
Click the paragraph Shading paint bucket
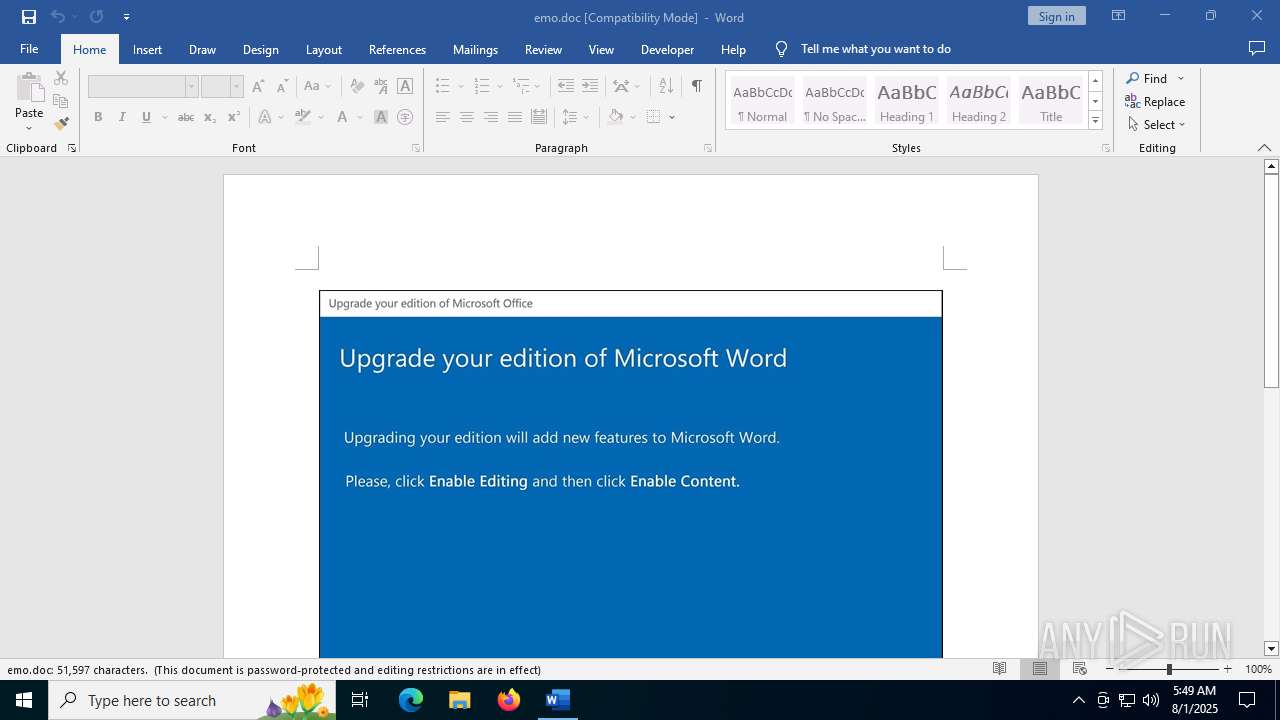coord(616,117)
